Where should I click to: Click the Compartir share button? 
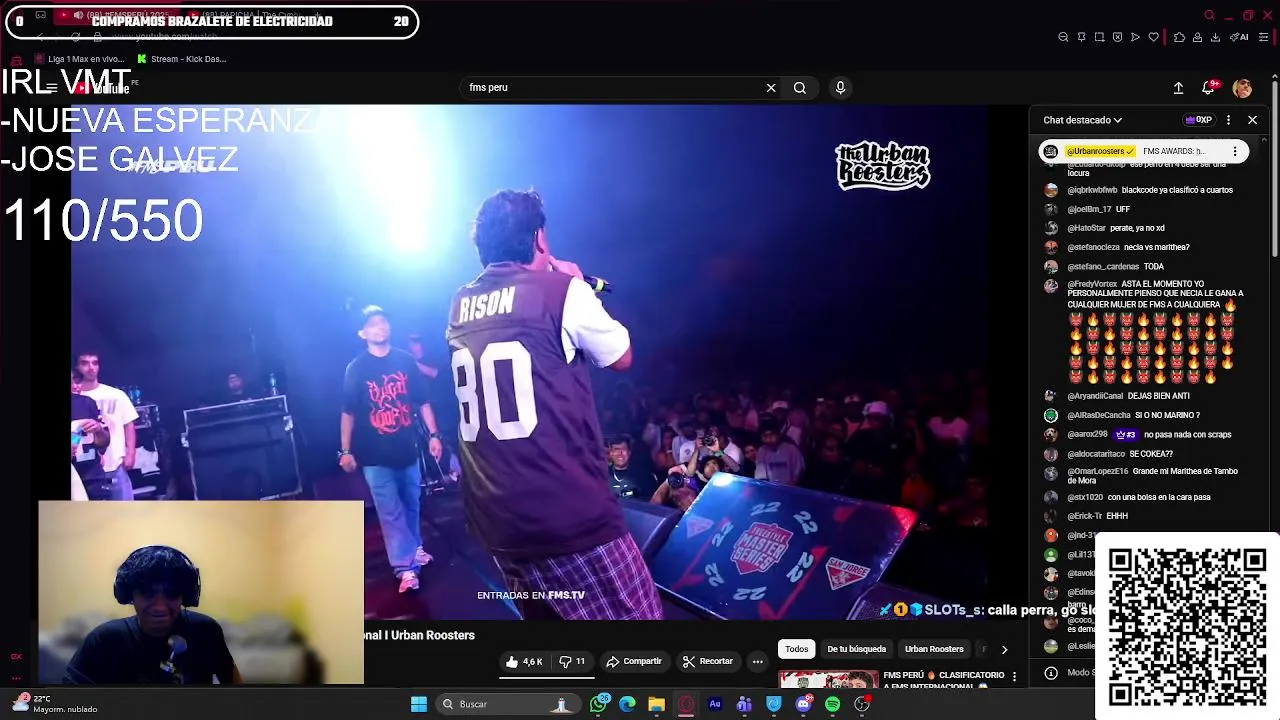(634, 662)
